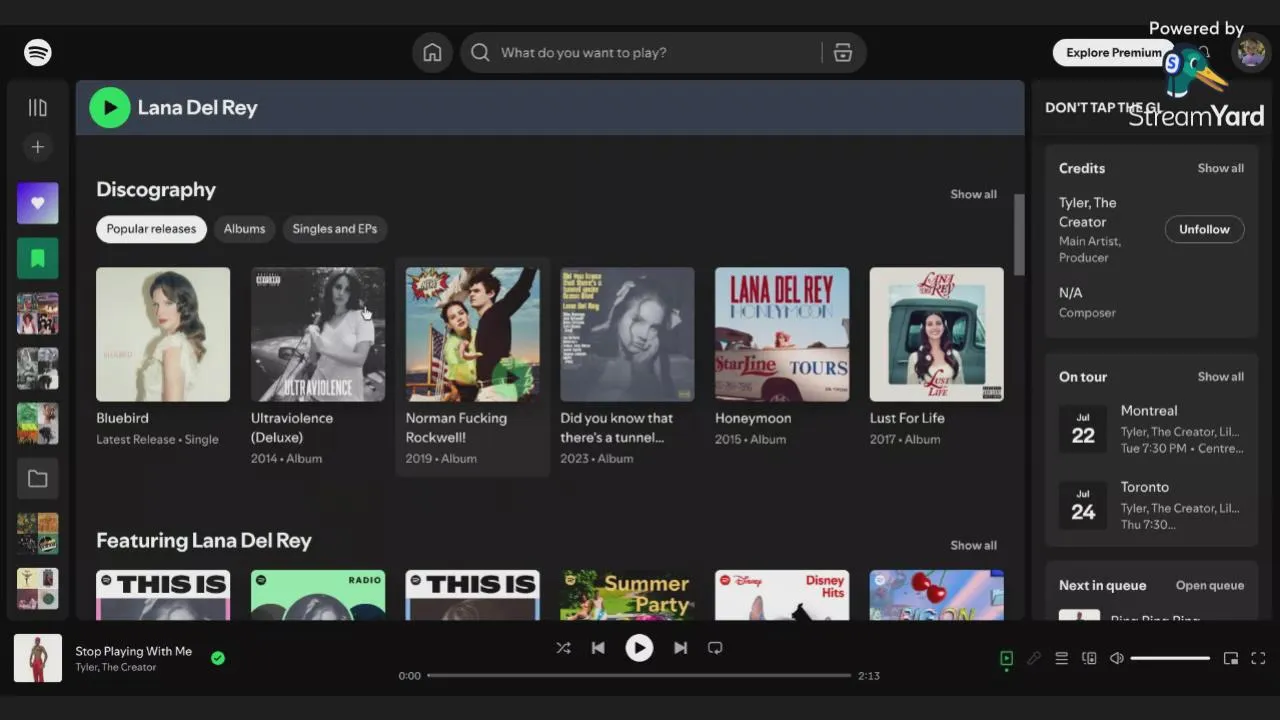1280x720 pixels.
Task: Show all Discography releases
Action: pos(973,194)
